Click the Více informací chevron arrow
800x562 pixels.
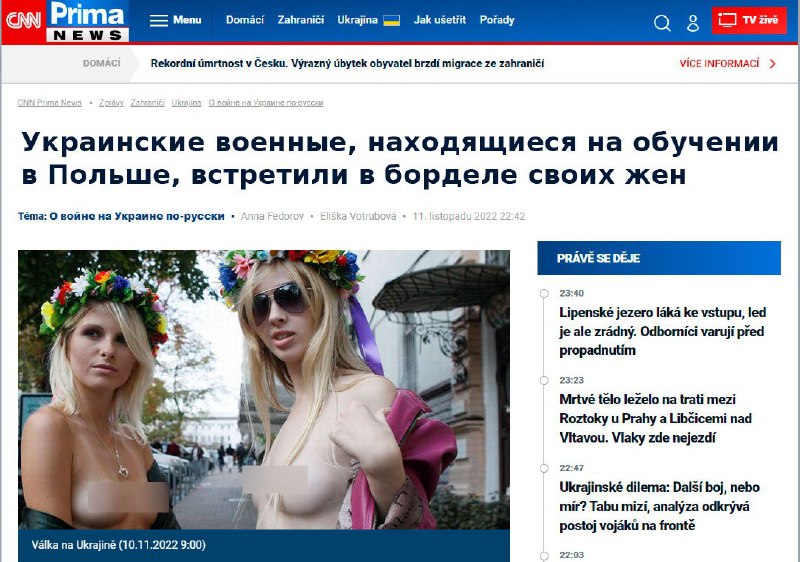tap(772, 64)
